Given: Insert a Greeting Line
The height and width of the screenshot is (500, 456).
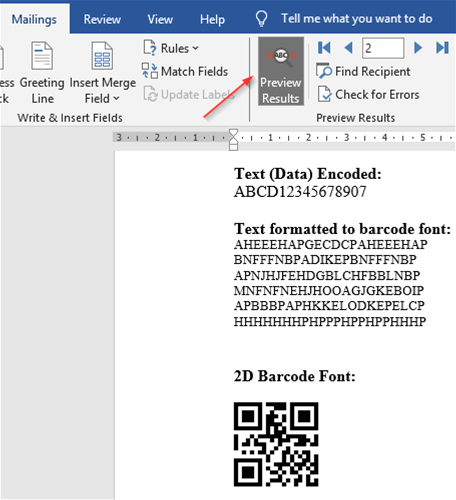Looking at the screenshot, I should [x=42, y=72].
